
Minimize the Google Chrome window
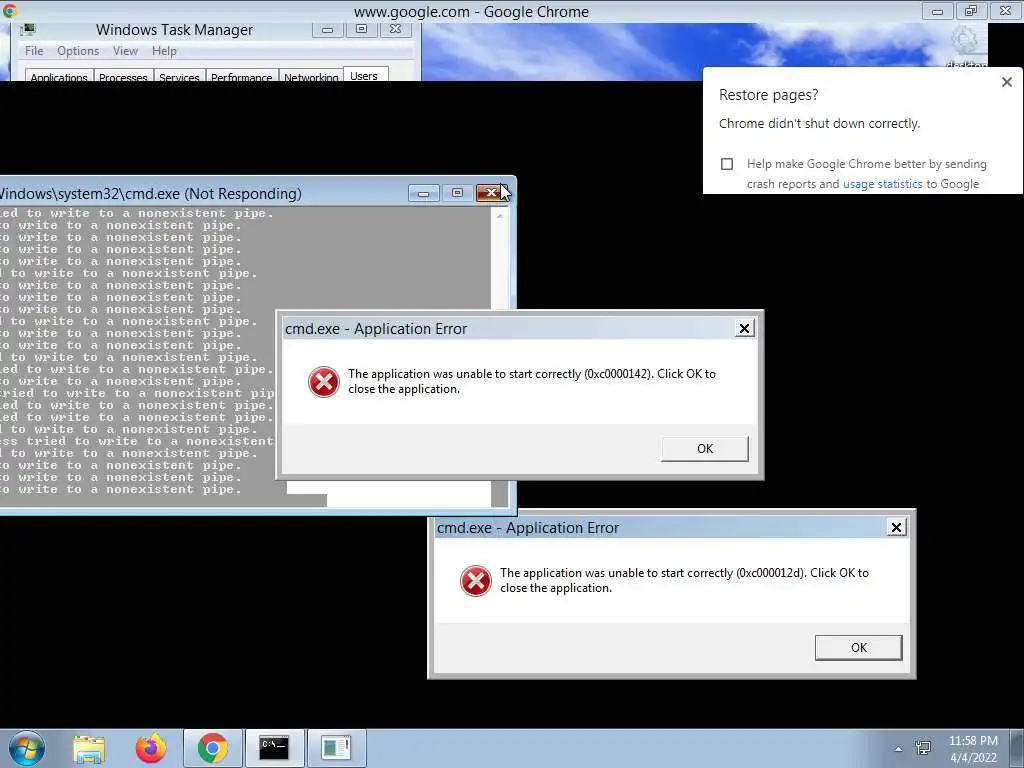tap(937, 11)
